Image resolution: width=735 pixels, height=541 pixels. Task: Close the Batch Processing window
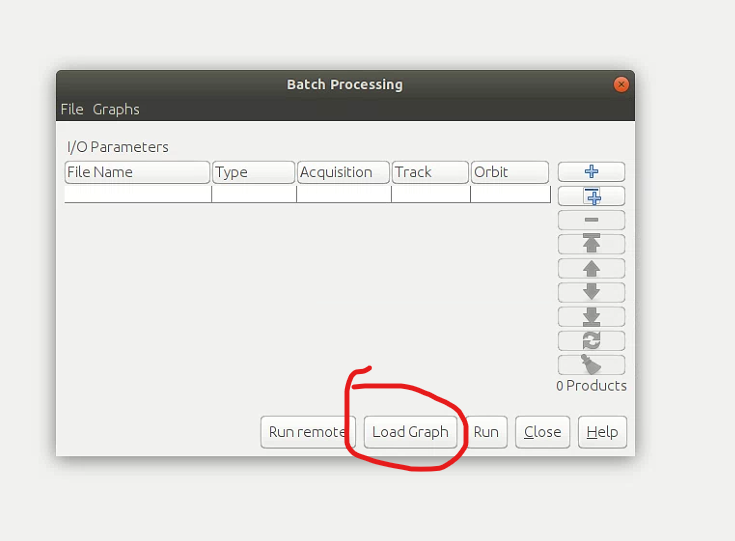(x=621, y=84)
